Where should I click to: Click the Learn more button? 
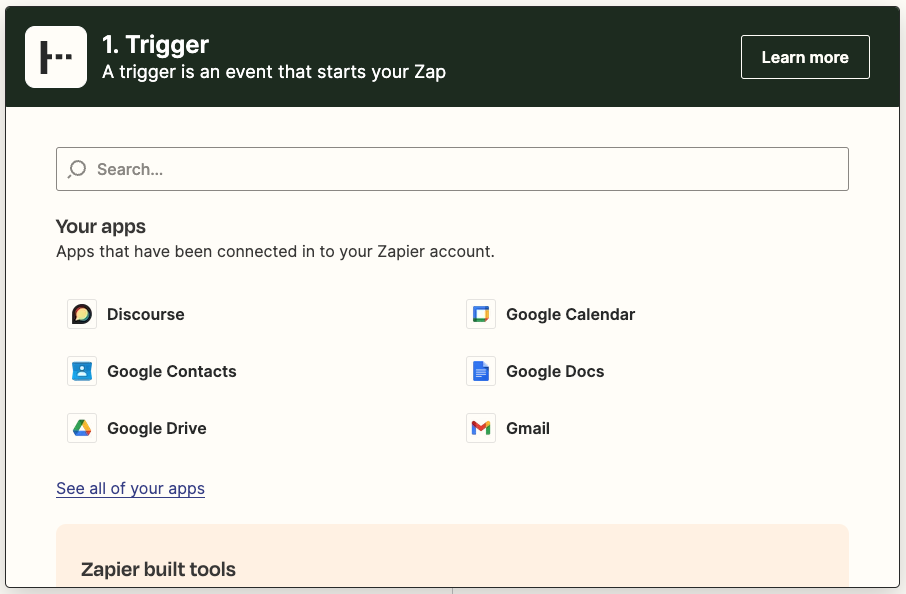click(x=805, y=57)
